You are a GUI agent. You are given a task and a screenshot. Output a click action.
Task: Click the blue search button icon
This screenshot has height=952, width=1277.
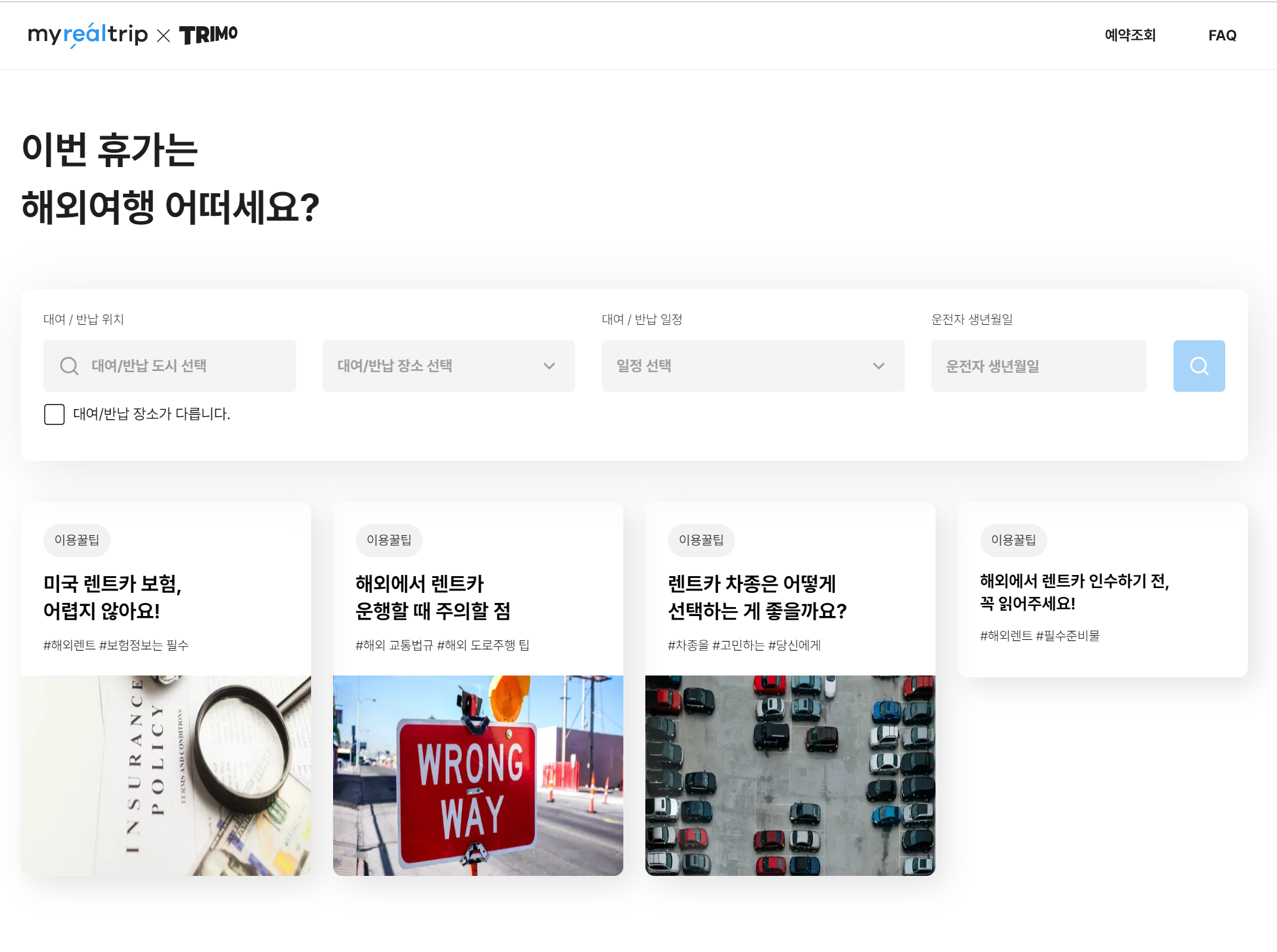(1198, 366)
